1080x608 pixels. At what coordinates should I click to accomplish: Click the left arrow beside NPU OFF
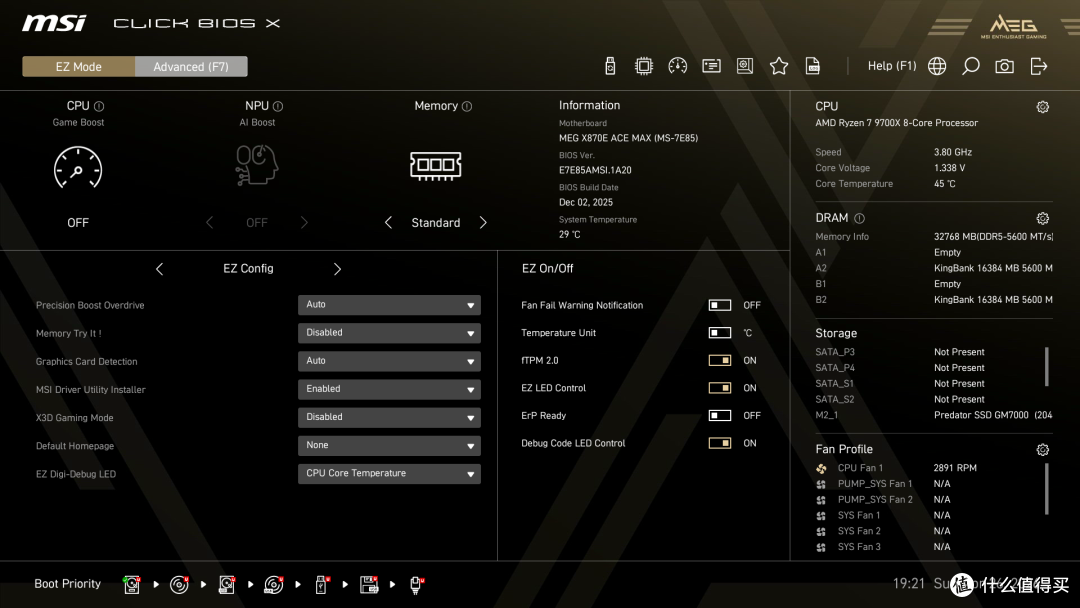pos(209,222)
